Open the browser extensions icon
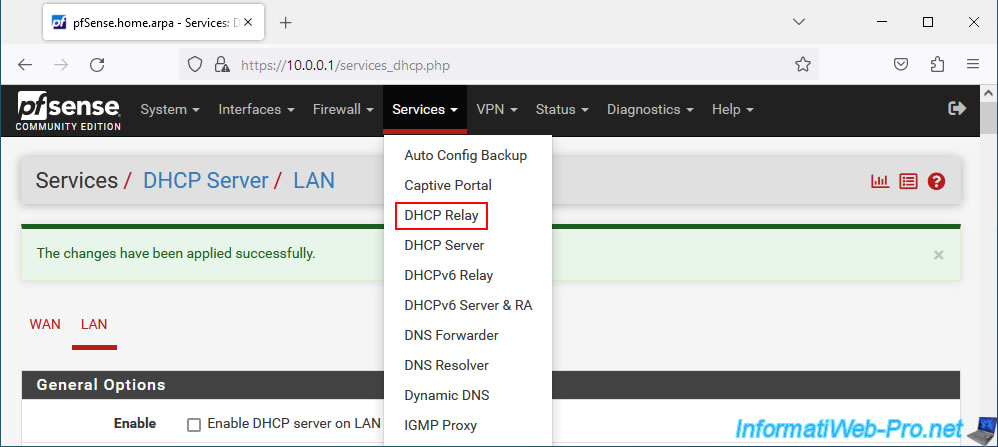The image size is (998, 447). click(937, 64)
